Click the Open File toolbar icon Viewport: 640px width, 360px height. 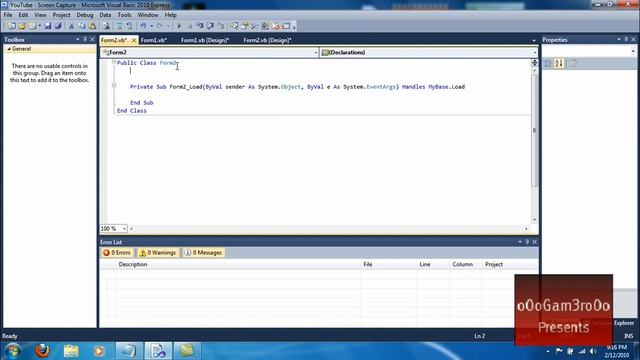point(22,26)
